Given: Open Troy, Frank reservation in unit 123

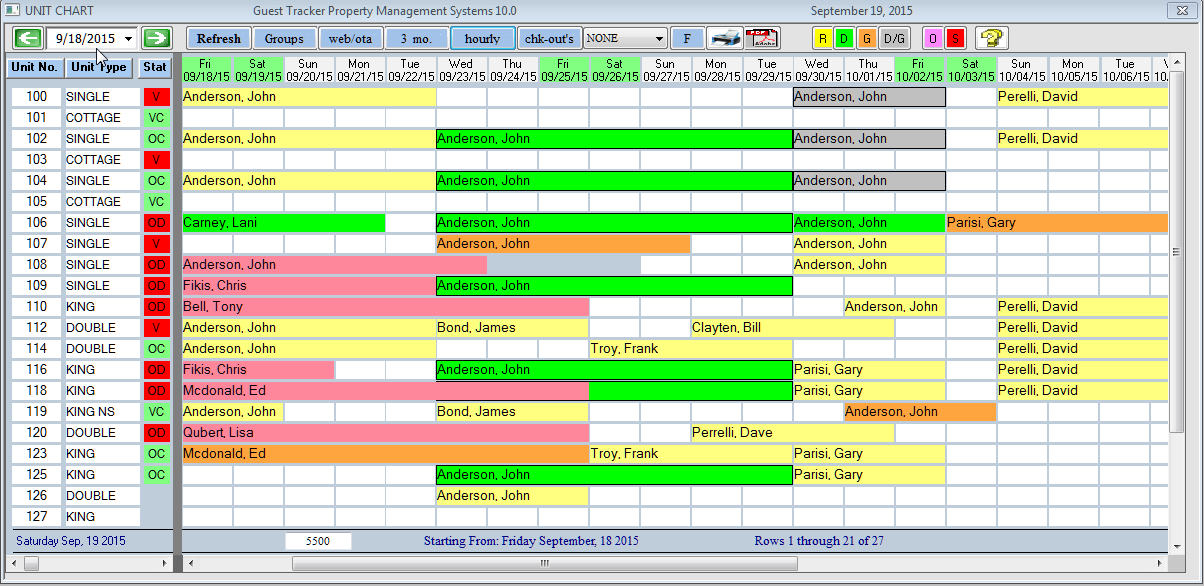Looking at the screenshot, I should (x=690, y=454).
